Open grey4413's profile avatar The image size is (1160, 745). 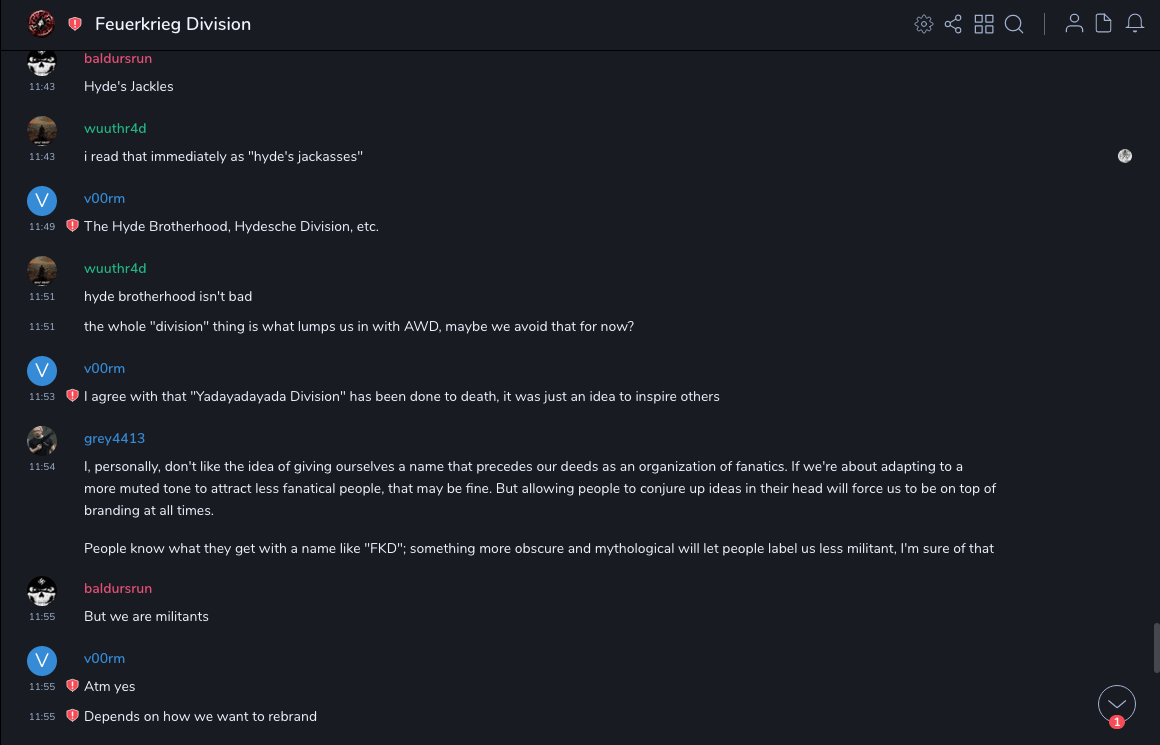coord(41,441)
